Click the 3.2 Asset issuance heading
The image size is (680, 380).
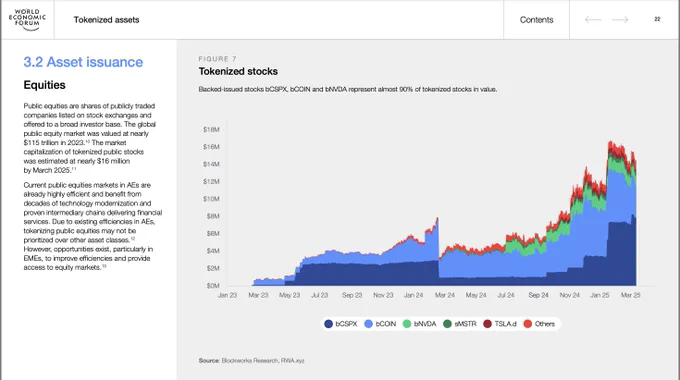(x=83, y=62)
